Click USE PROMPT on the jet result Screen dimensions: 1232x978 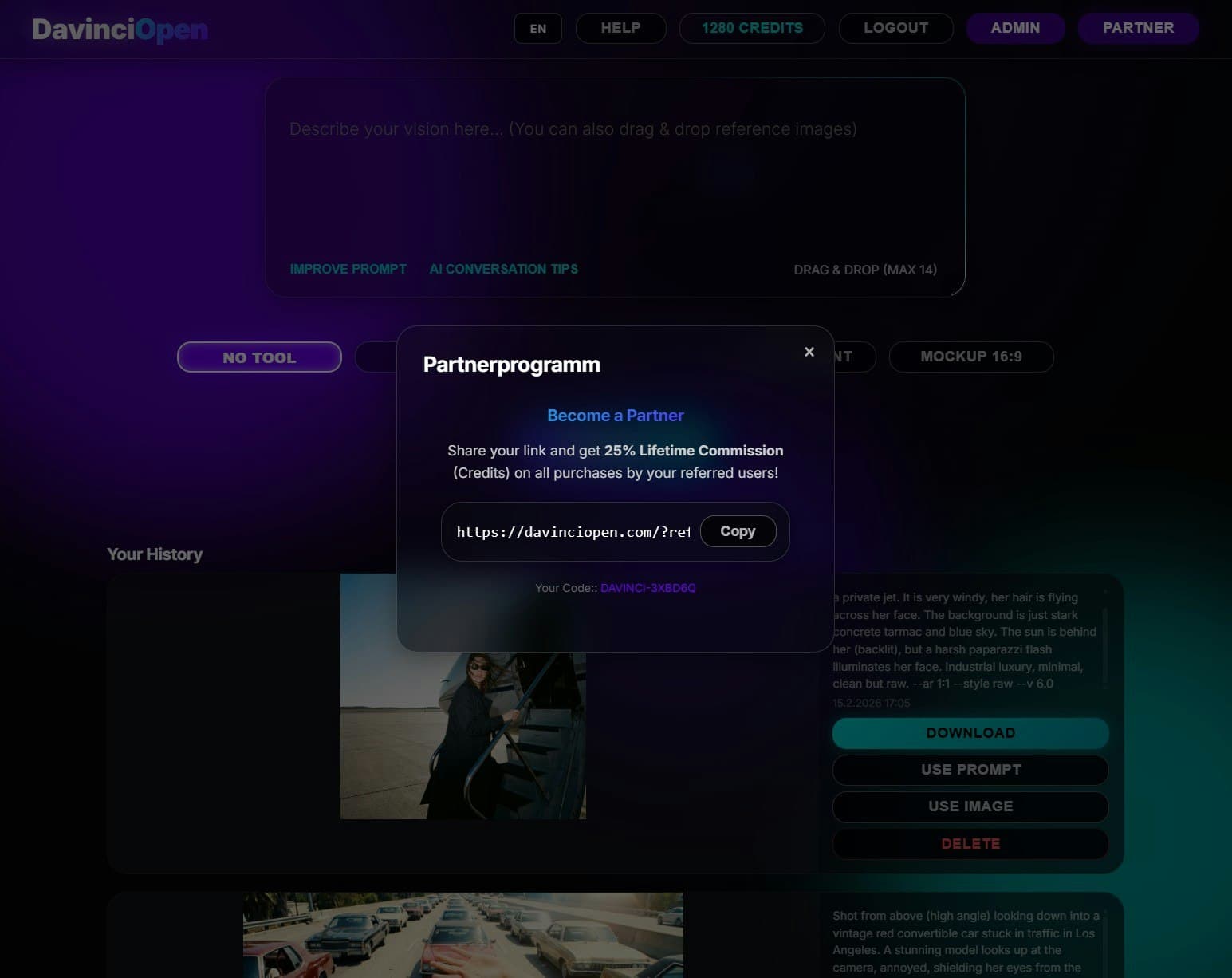(x=970, y=769)
